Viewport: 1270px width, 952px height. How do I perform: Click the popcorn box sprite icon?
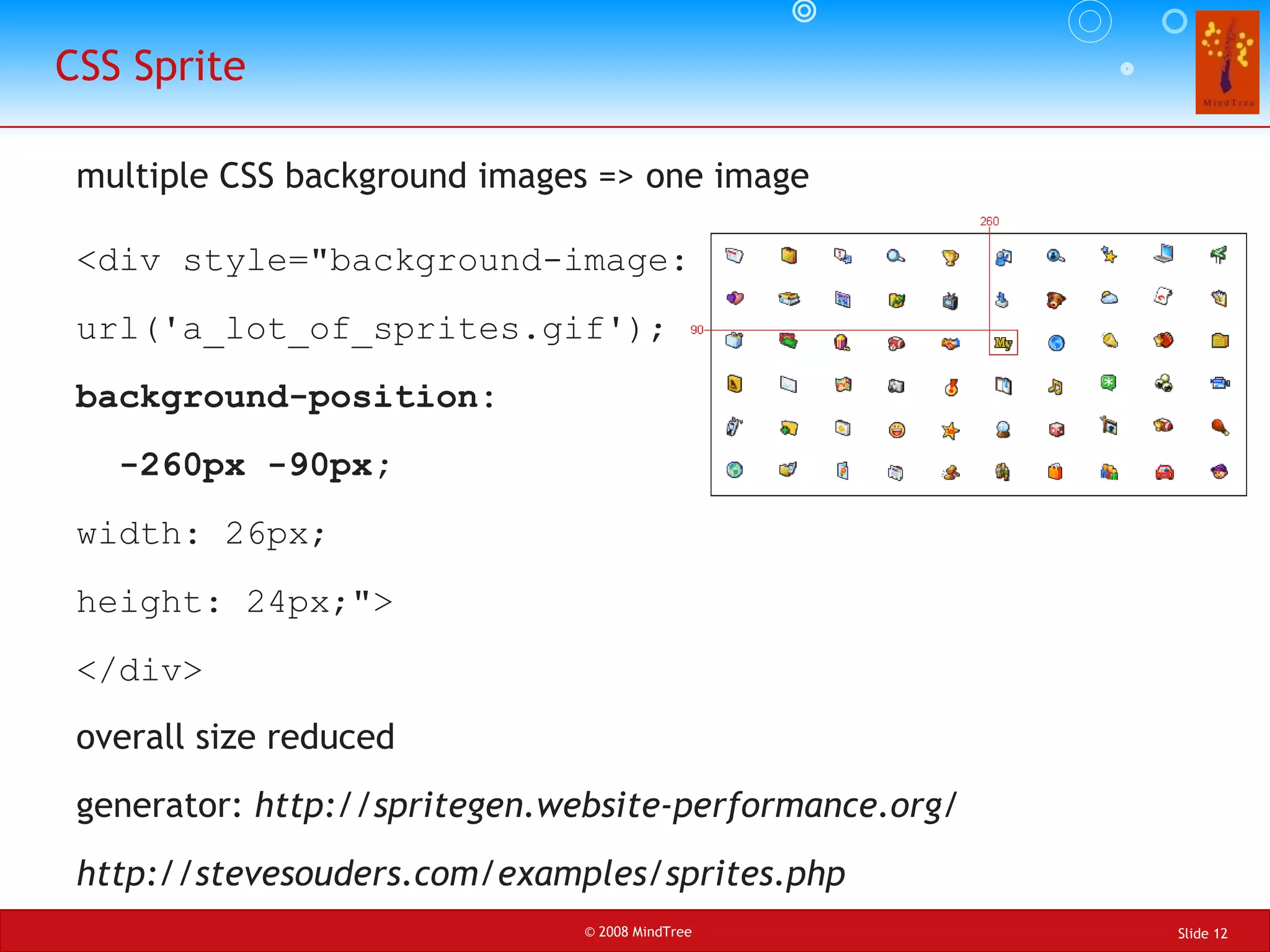pos(841,342)
